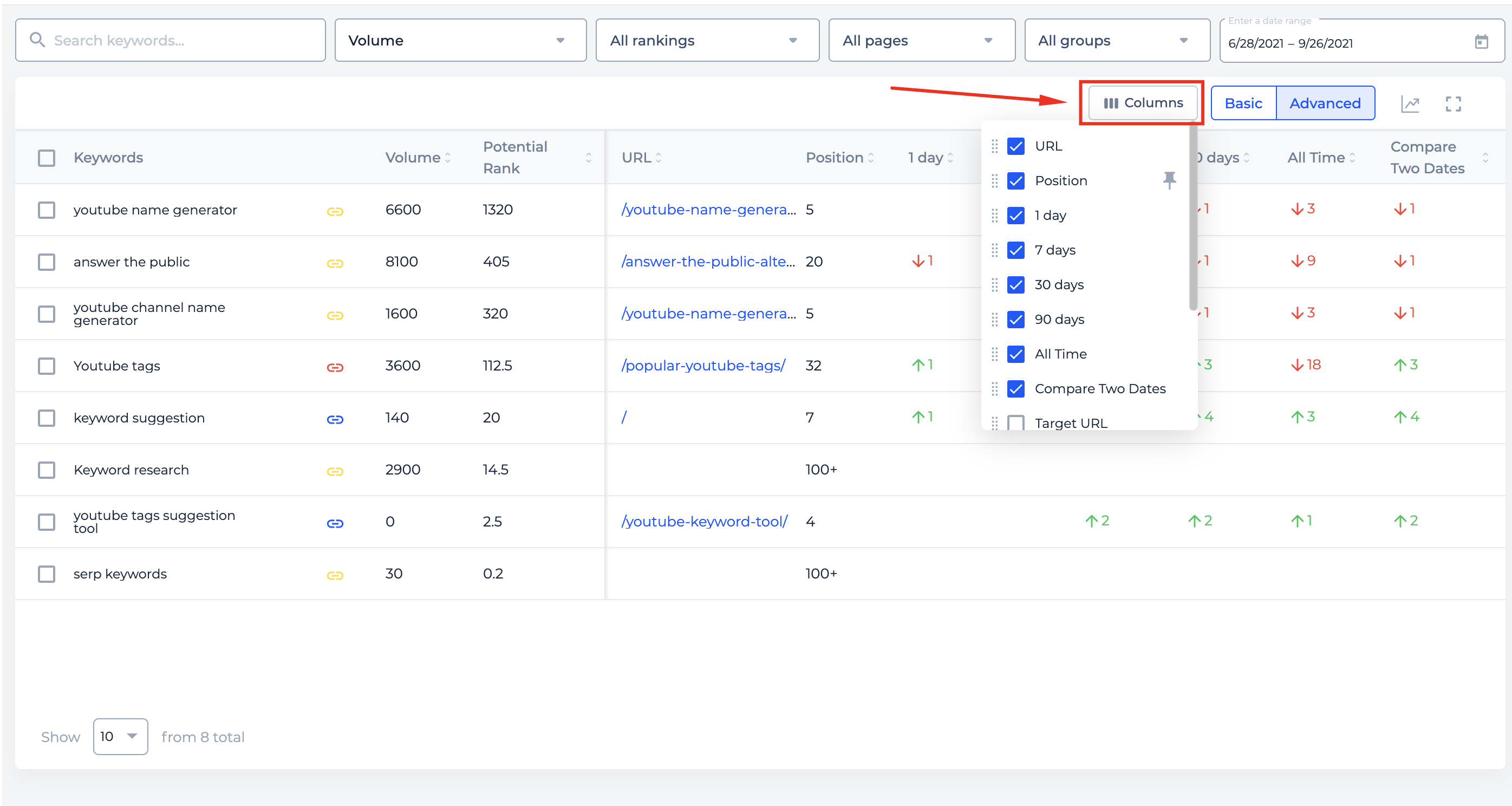This screenshot has width=1512, height=806.
Task: Click the chart view icon
Action: (1409, 104)
